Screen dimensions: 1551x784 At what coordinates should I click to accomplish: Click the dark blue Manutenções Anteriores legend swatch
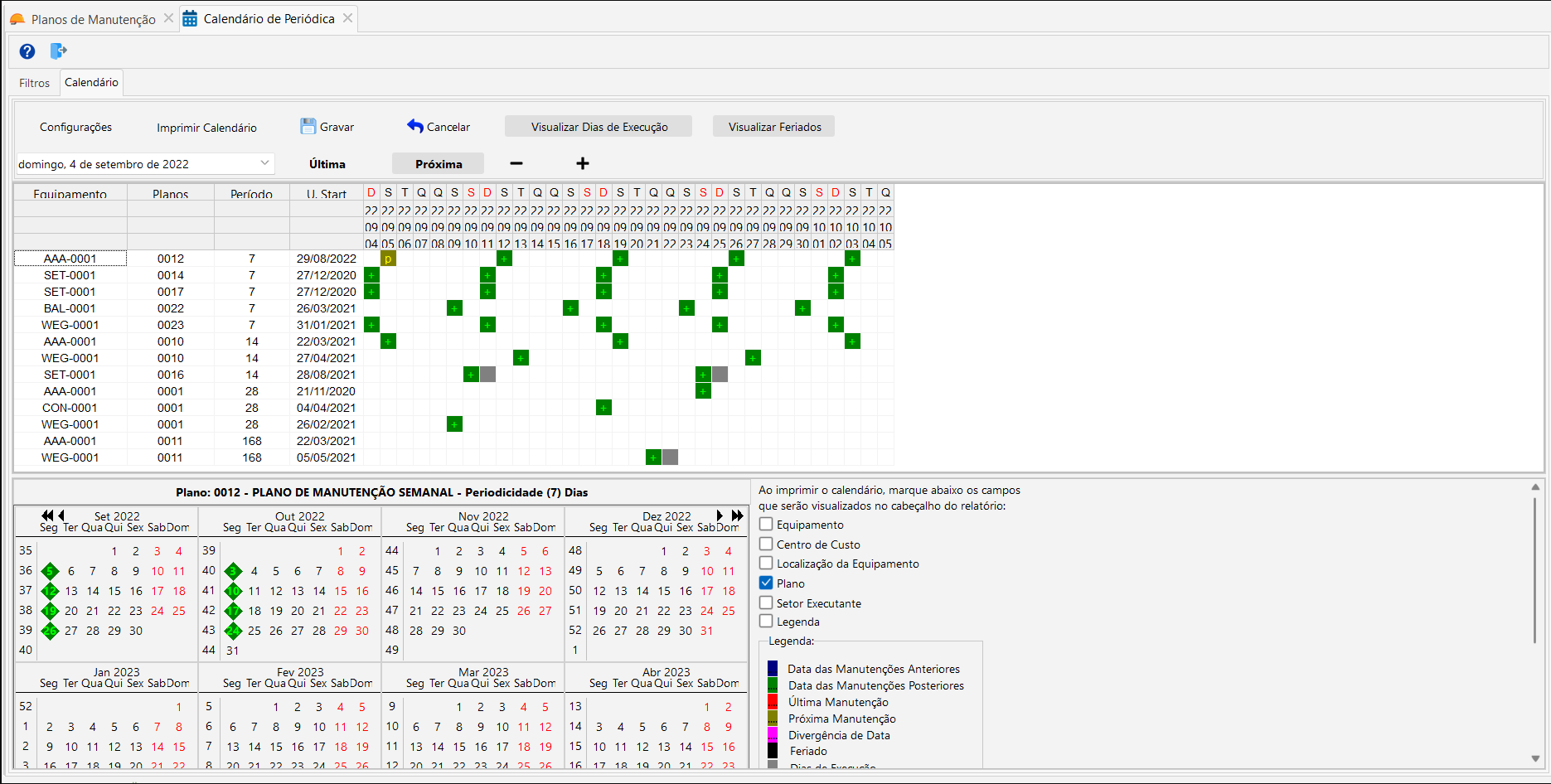773,668
